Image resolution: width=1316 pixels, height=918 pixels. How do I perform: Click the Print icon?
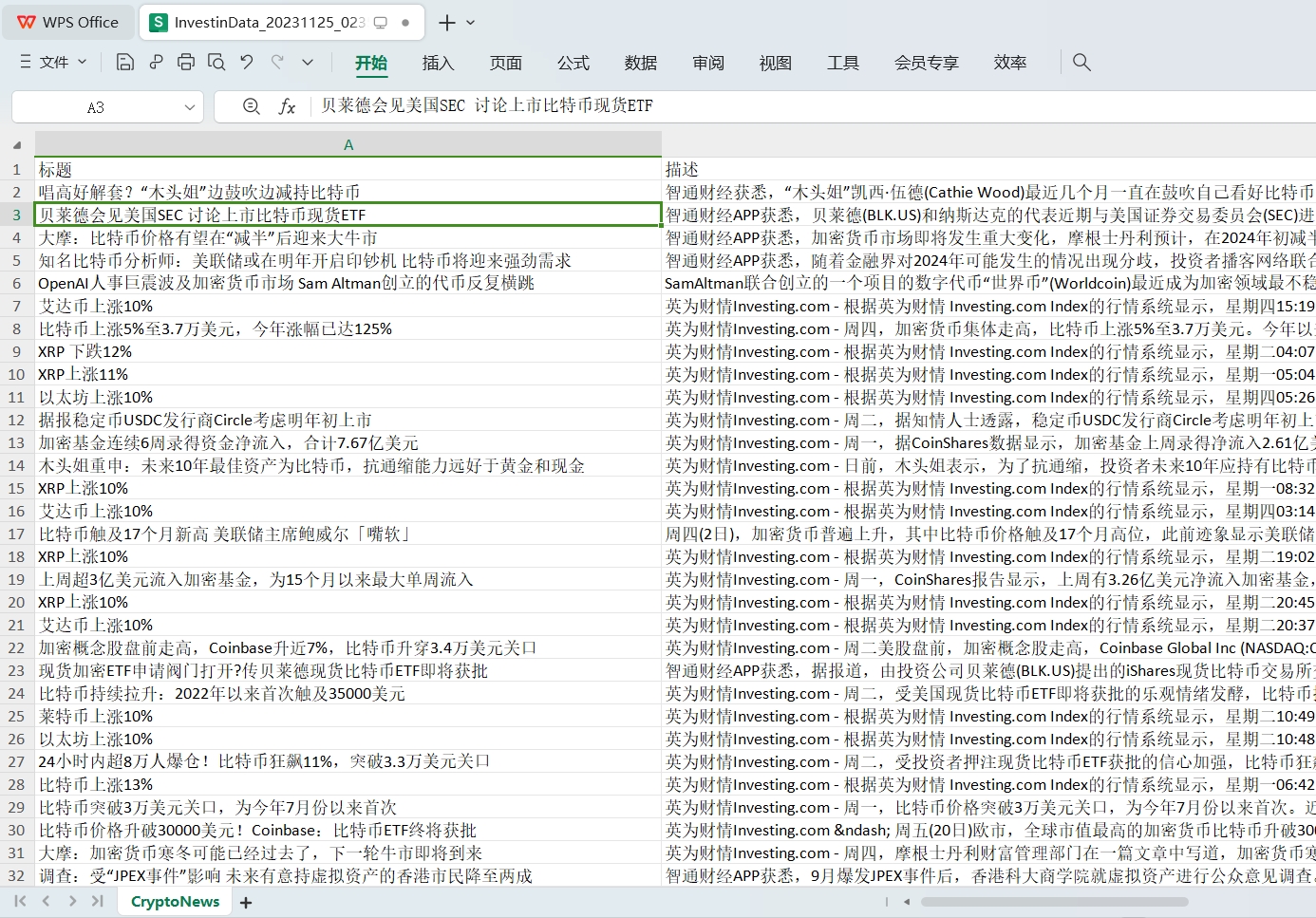186,63
